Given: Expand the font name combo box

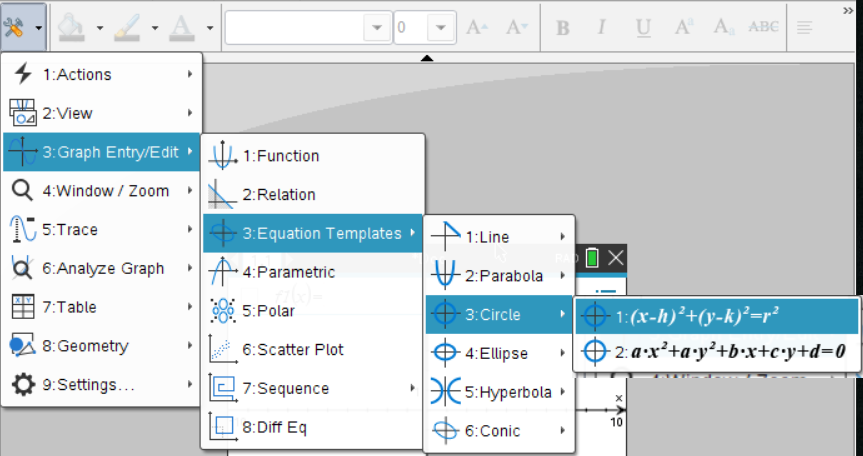Looking at the screenshot, I should 376,27.
